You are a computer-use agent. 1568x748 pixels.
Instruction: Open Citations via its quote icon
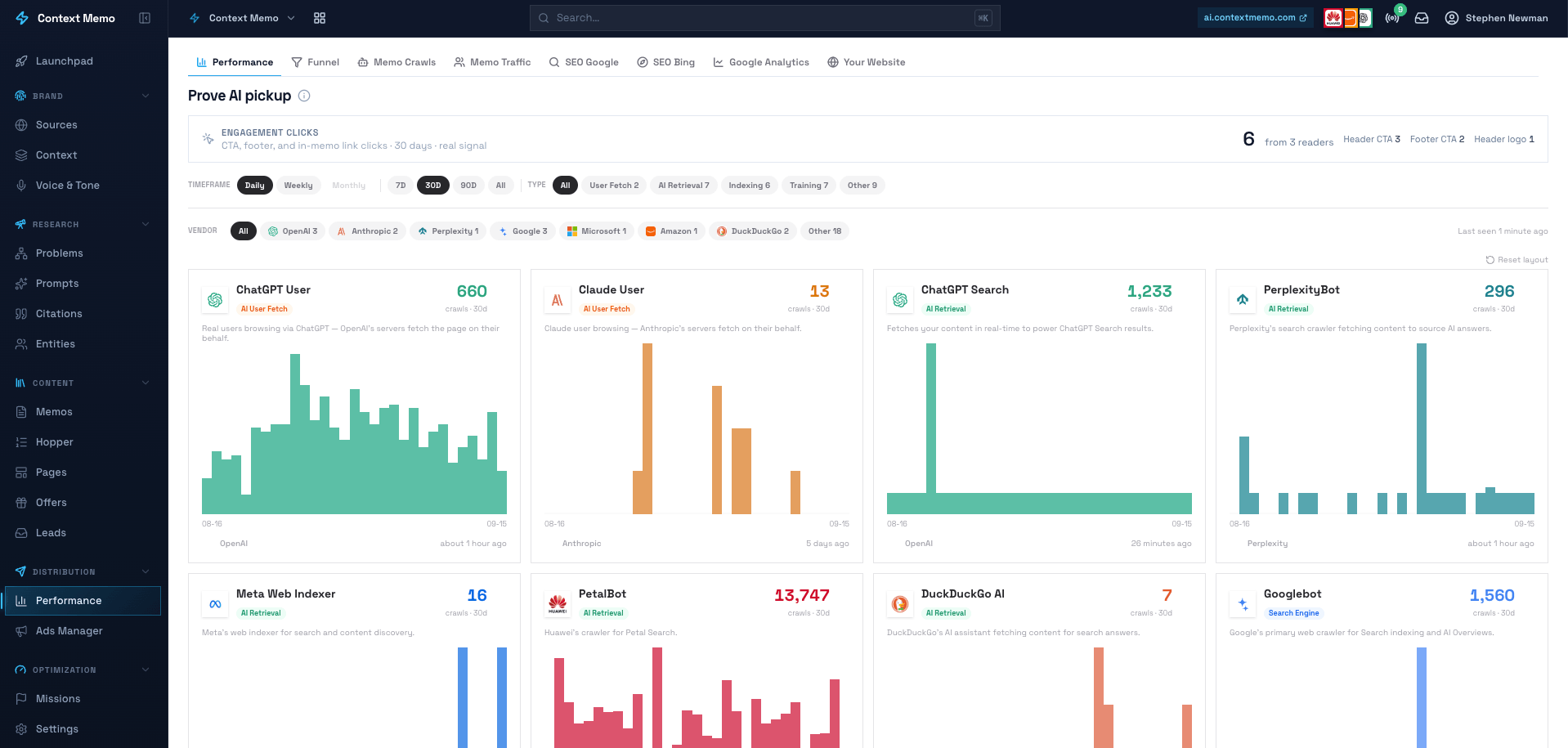point(21,314)
